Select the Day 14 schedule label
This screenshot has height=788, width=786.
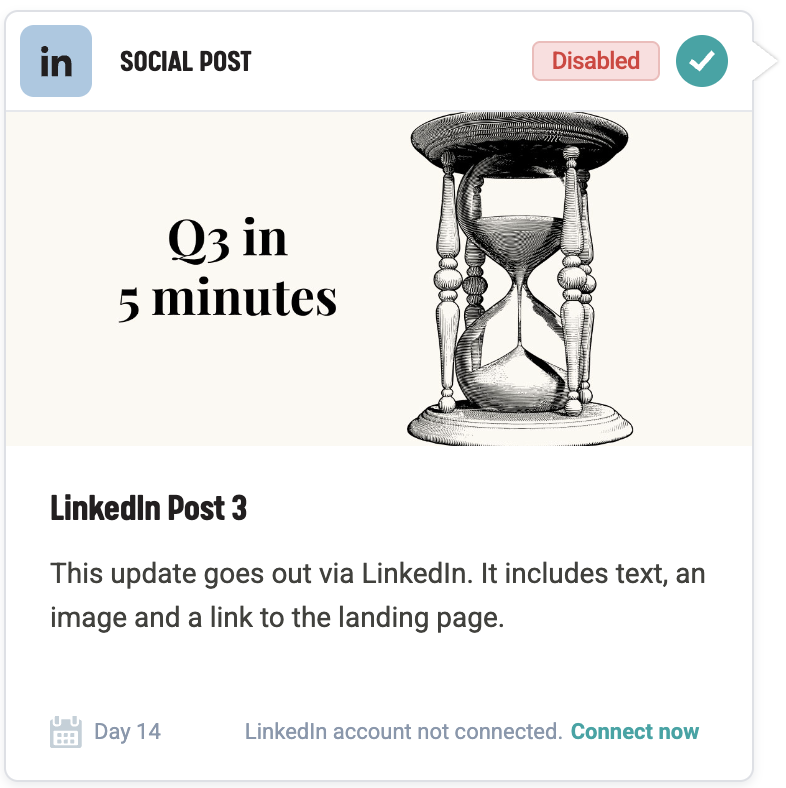pyautogui.click(x=127, y=732)
